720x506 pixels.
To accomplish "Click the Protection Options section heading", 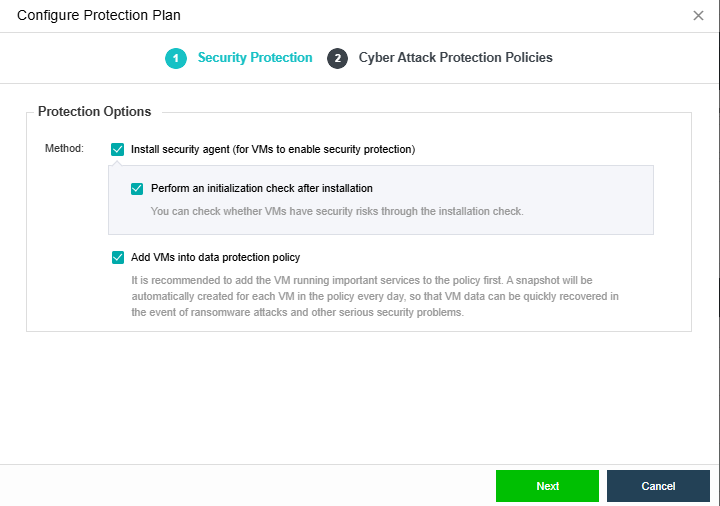I will [94, 112].
